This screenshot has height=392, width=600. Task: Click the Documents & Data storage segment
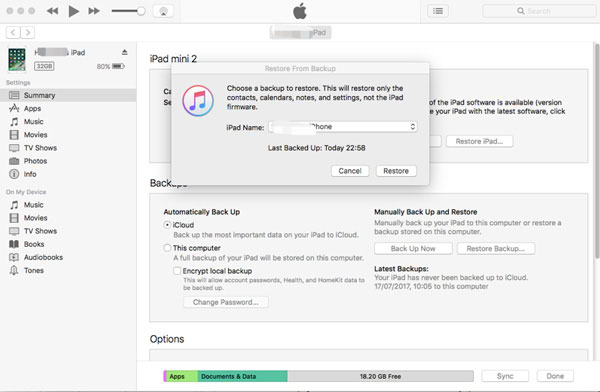(243, 376)
